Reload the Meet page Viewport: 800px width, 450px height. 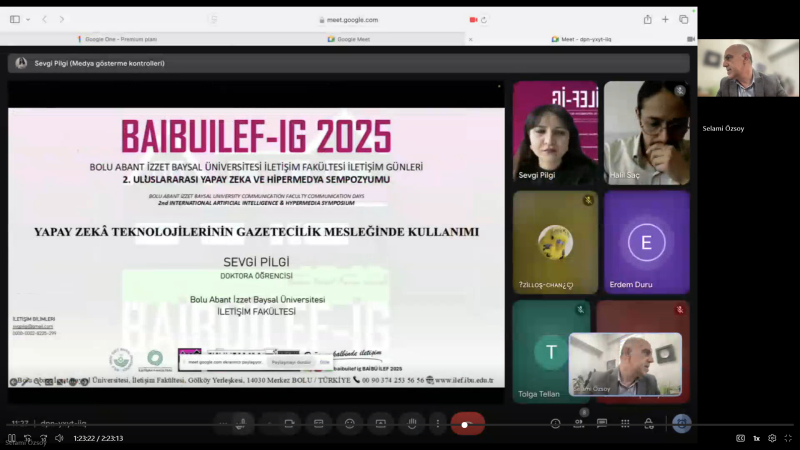[x=484, y=20]
